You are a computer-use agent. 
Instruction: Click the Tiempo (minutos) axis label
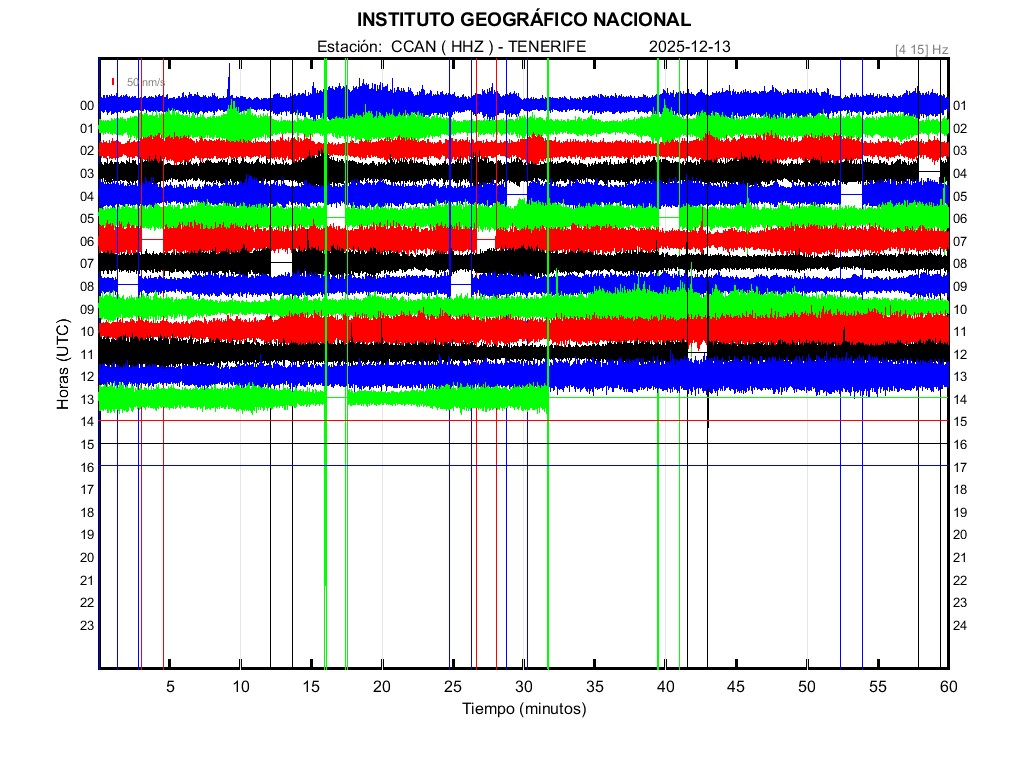coord(523,709)
